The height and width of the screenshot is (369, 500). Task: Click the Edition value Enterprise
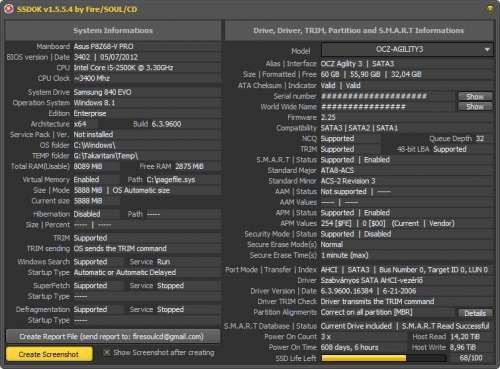coord(90,113)
